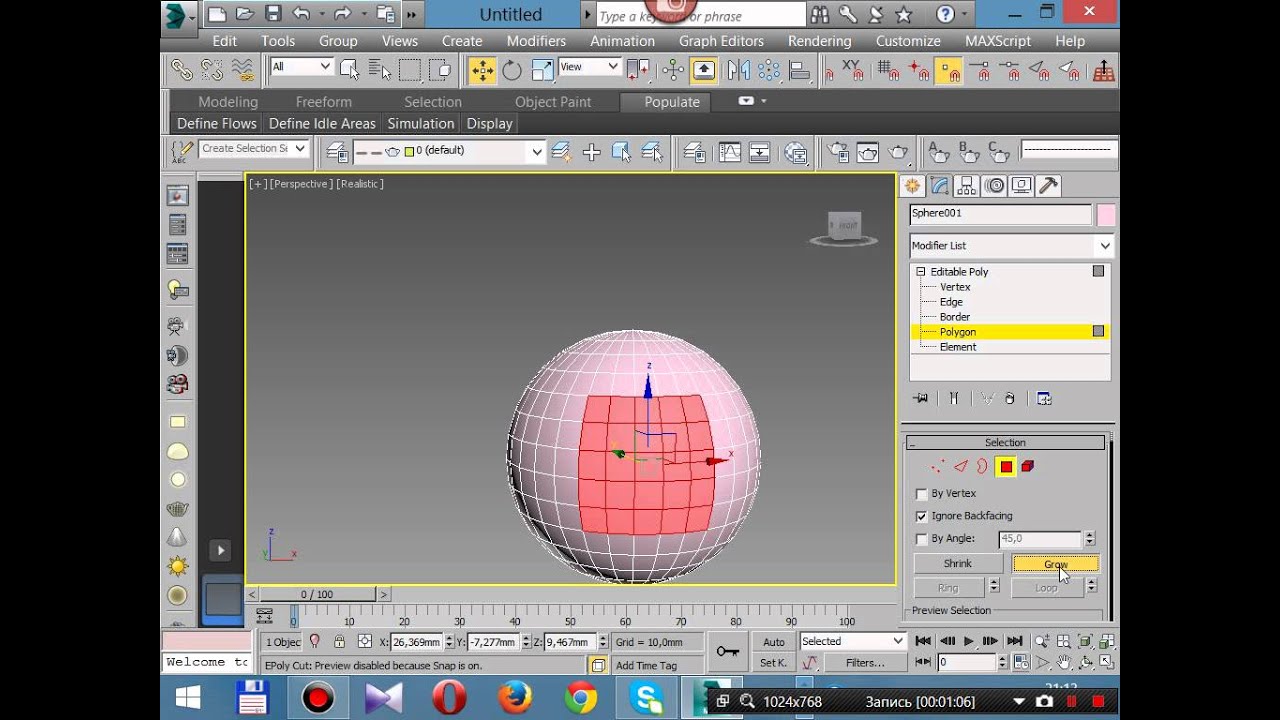This screenshot has width=1280, height=720.
Task: Open the Modifier List dropdown
Action: point(1011,246)
